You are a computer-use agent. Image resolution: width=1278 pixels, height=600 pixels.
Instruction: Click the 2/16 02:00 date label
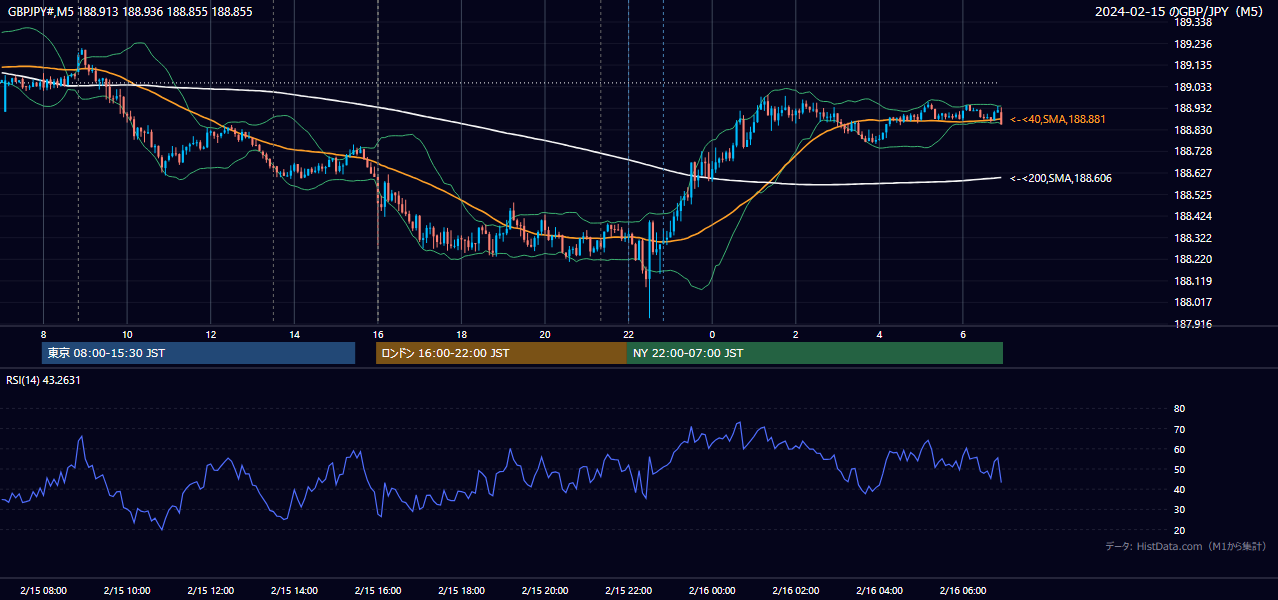tap(795, 590)
